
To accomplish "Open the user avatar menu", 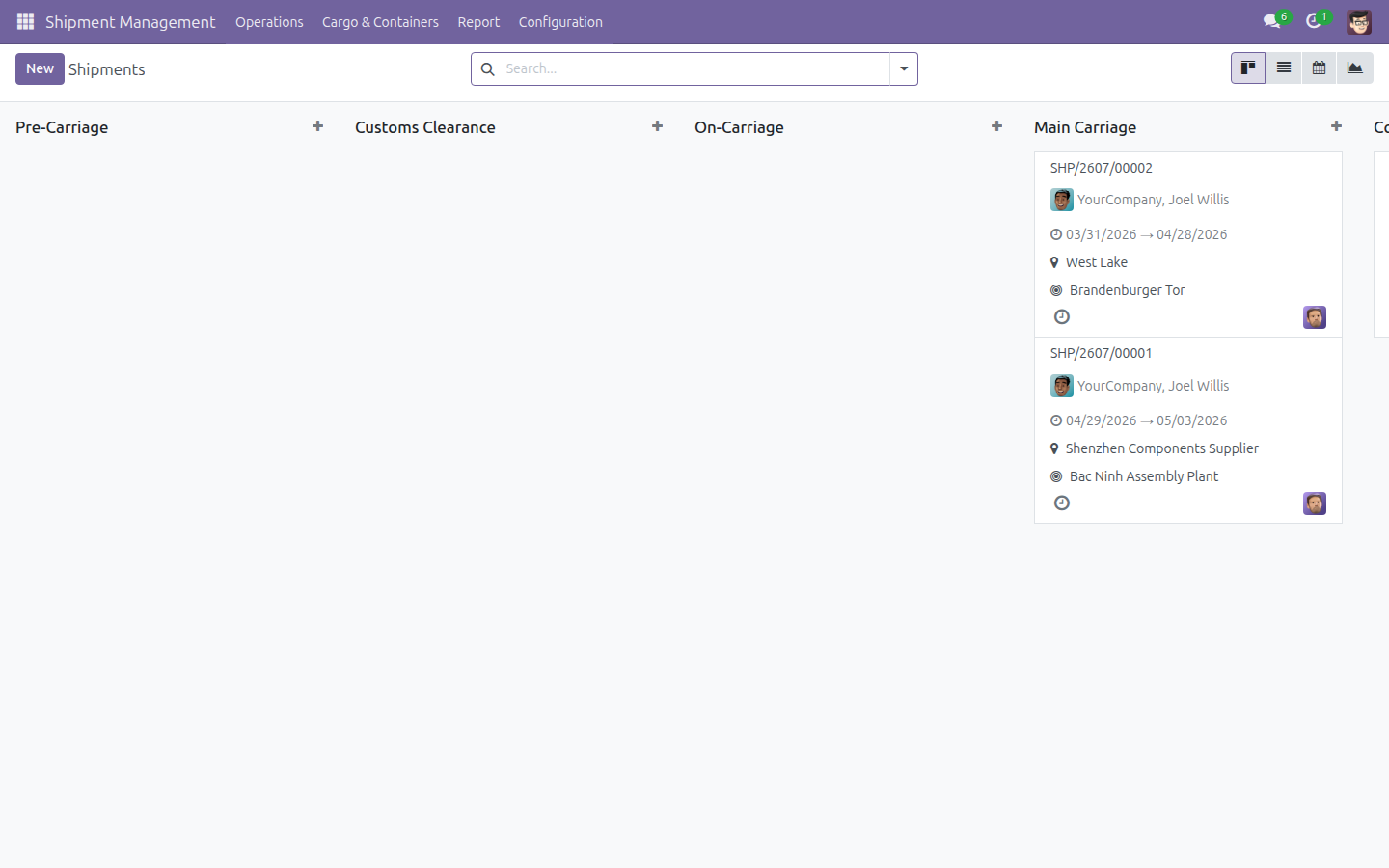I will [x=1359, y=21].
